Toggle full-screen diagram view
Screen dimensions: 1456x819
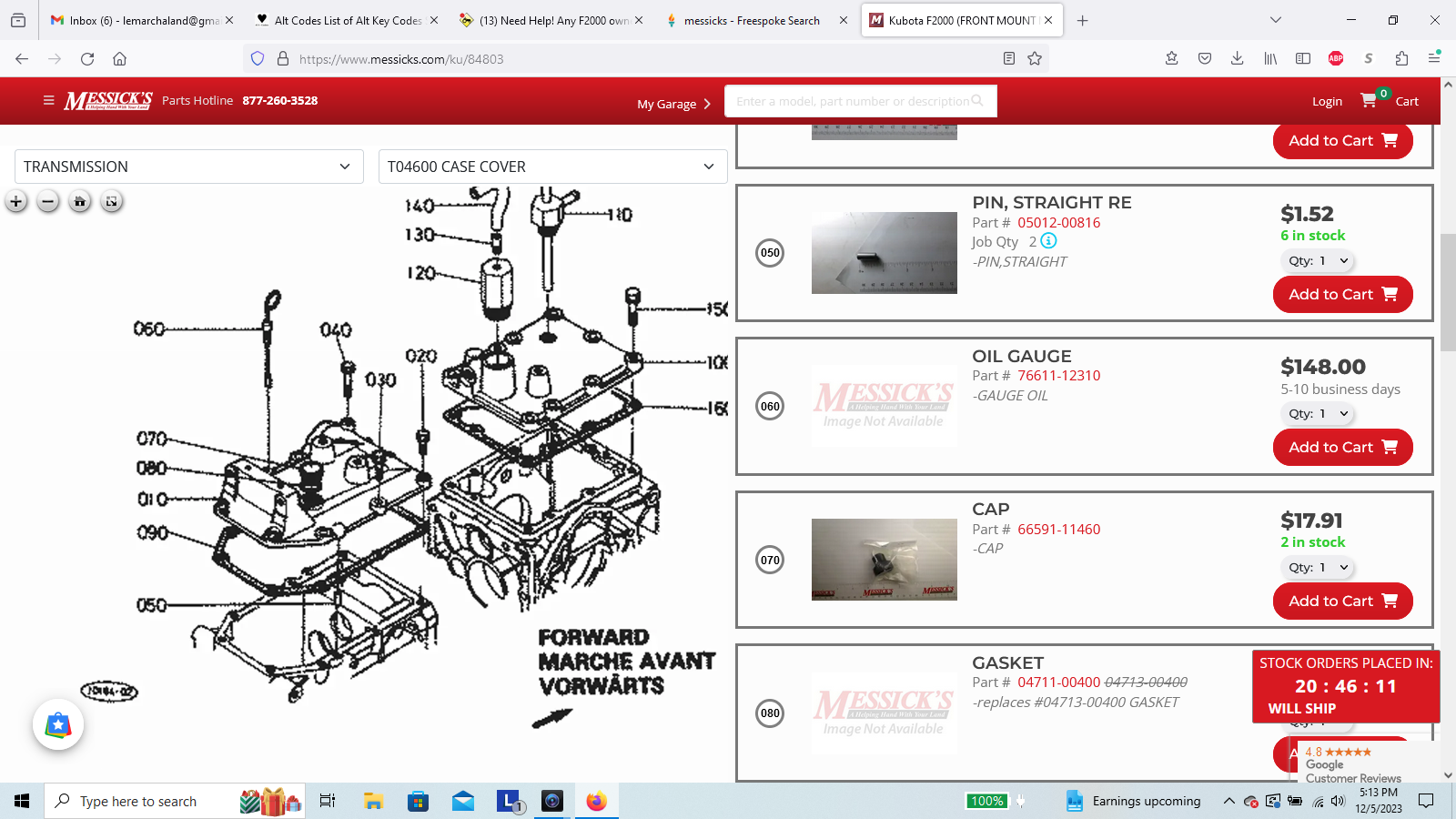pos(111,201)
